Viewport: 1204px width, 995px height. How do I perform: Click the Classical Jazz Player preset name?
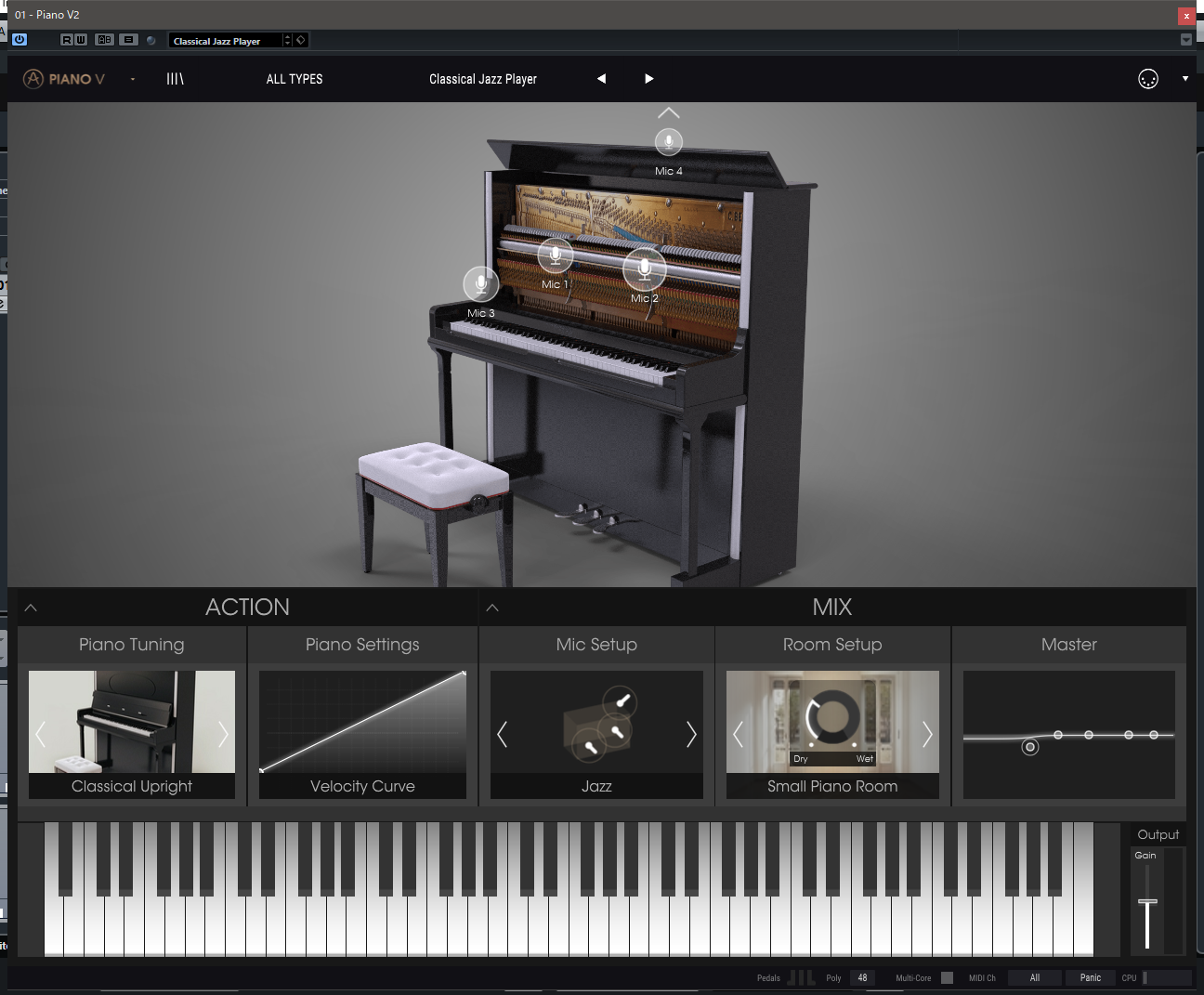[x=483, y=79]
